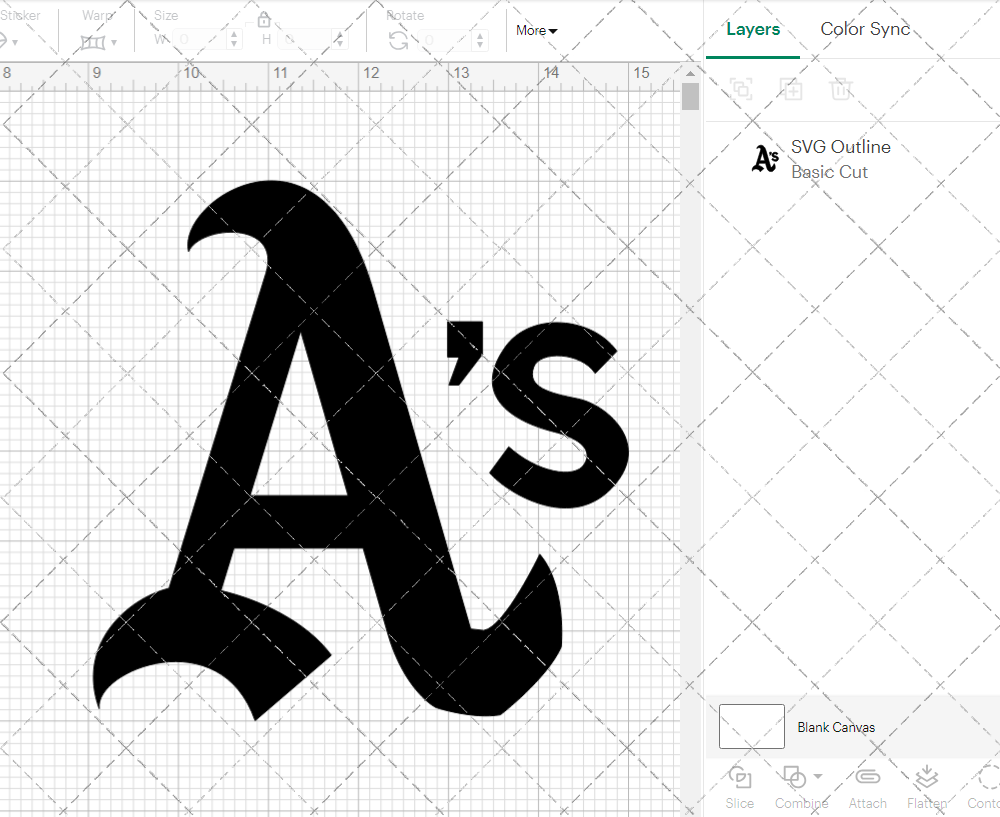Select the SVG Outline layer thumbnail
Screen dimensions: 1000x817
765,159
